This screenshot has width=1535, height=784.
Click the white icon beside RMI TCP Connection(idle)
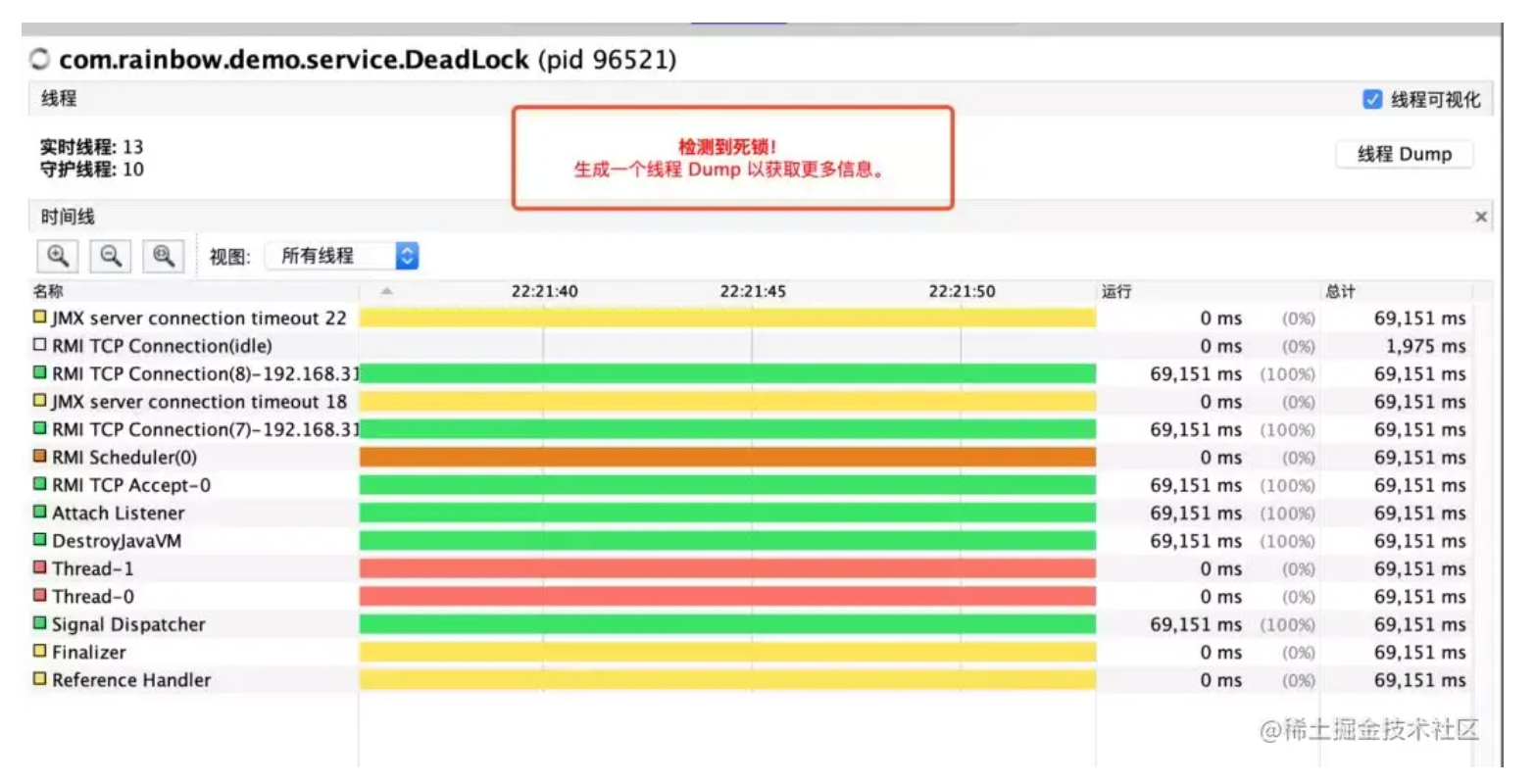coord(40,345)
